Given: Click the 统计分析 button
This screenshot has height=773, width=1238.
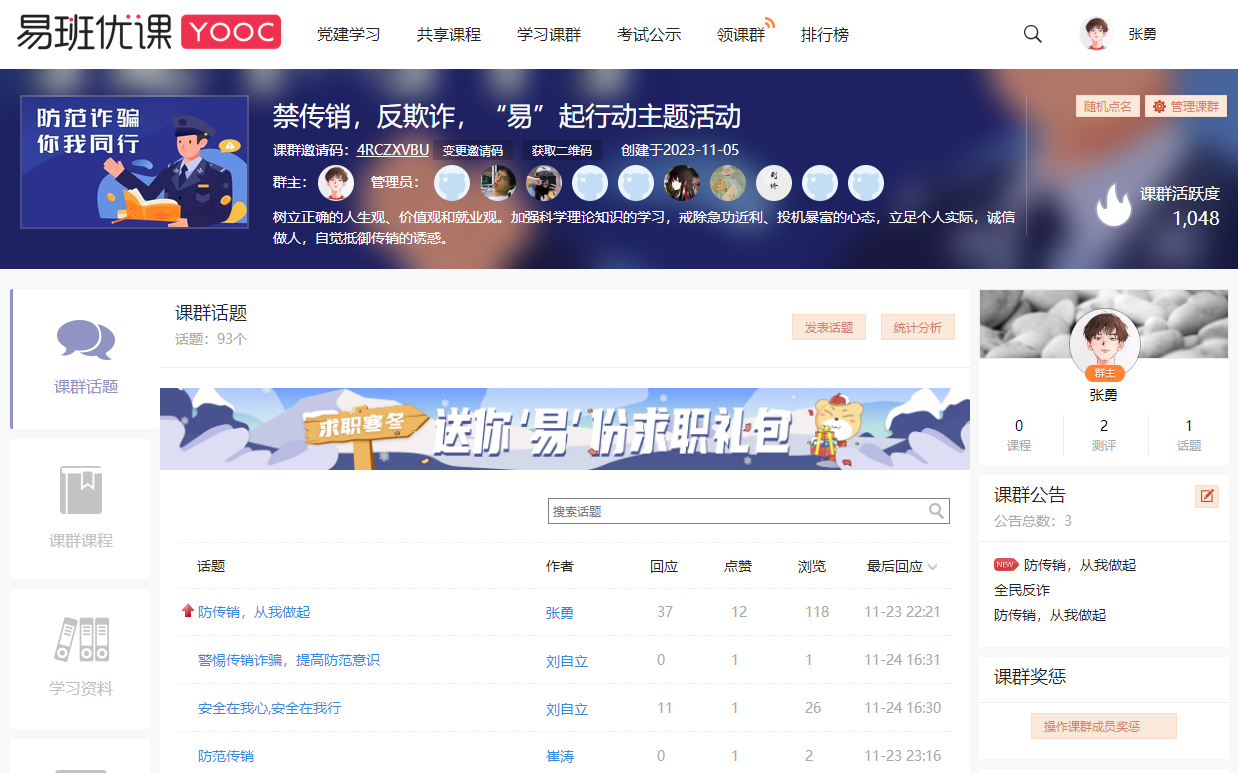Looking at the screenshot, I should tap(917, 327).
